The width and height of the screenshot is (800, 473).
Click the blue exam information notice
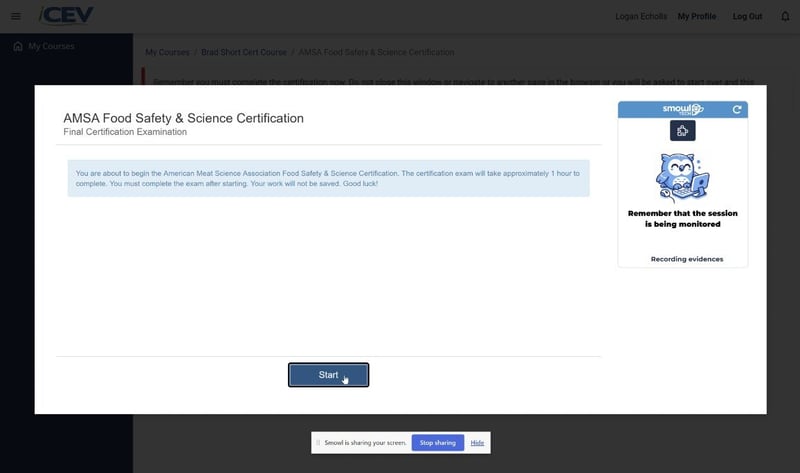(329, 179)
